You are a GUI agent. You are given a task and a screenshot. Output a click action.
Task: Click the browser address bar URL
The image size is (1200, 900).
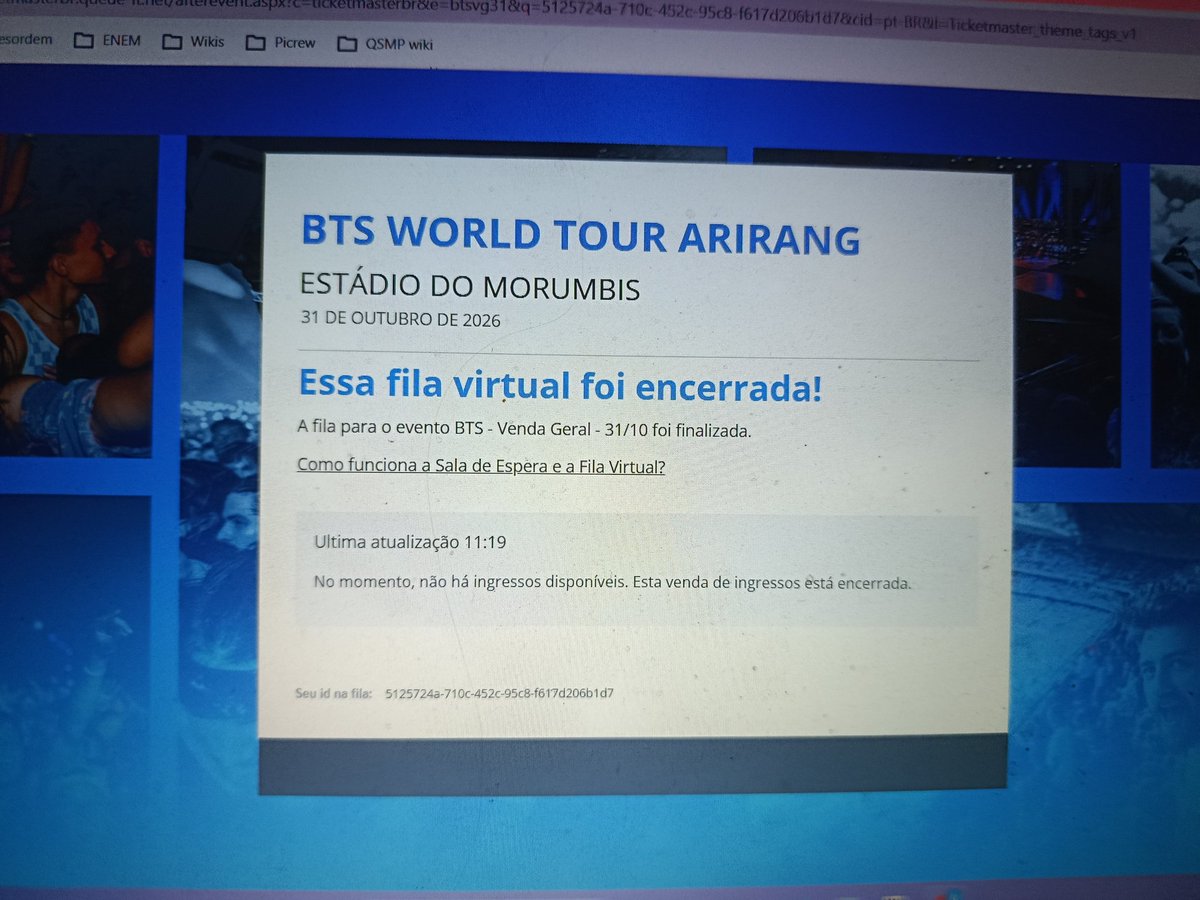[x=570, y=14]
